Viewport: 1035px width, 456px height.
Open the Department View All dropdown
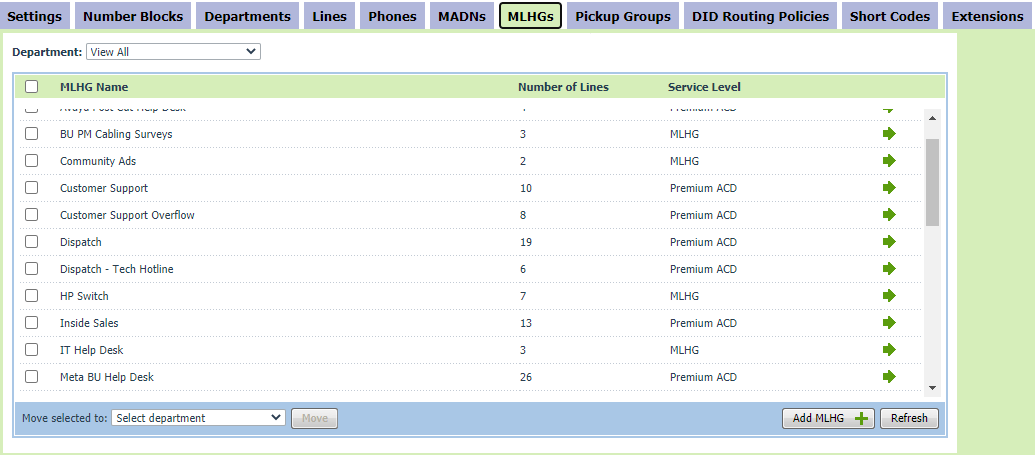174,51
